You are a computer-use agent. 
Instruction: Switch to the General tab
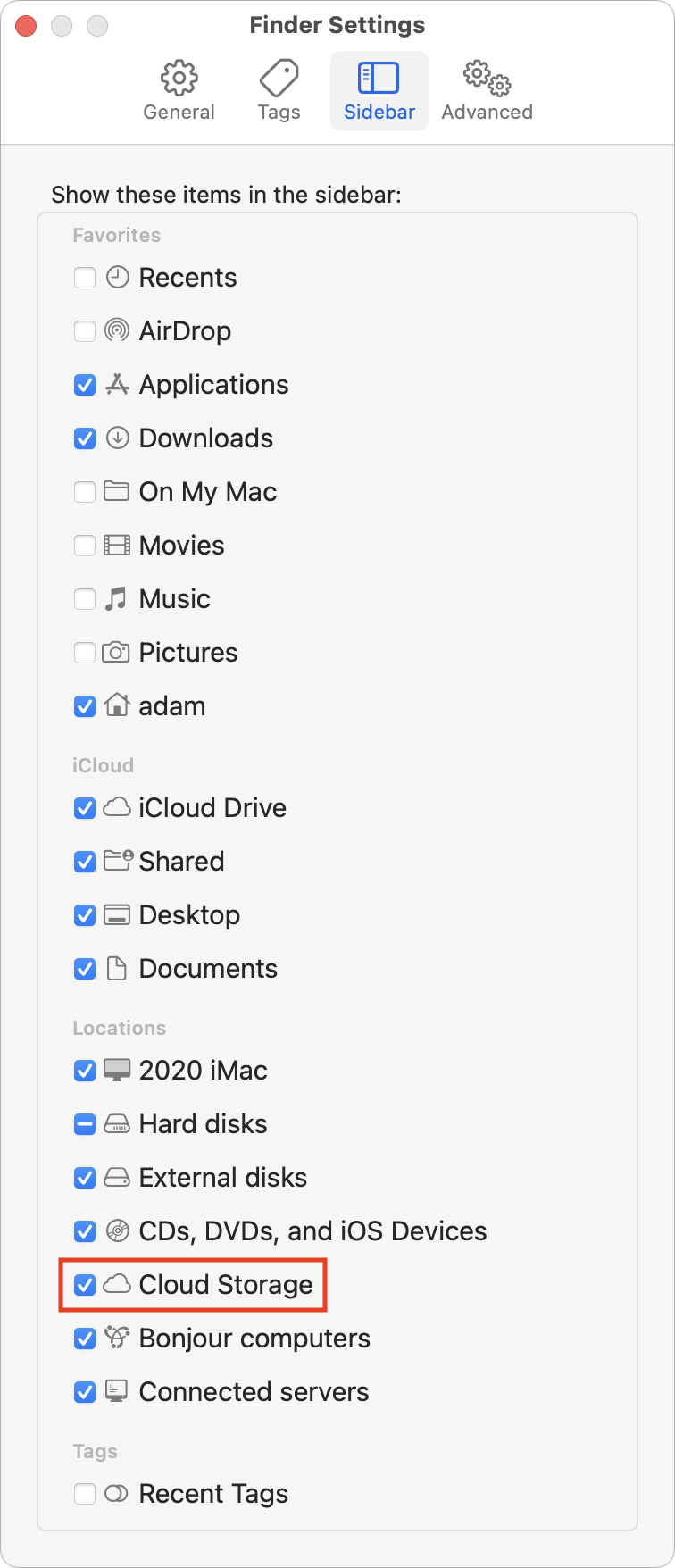[x=179, y=91]
